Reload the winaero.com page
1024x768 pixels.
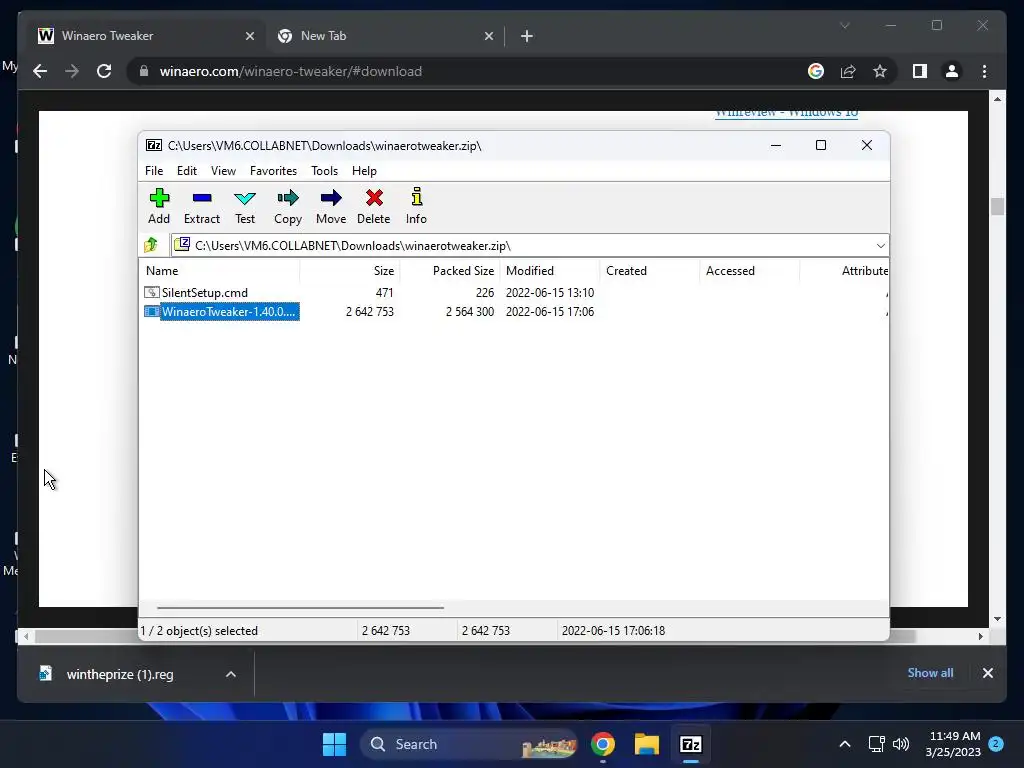click(x=104, y=71)
